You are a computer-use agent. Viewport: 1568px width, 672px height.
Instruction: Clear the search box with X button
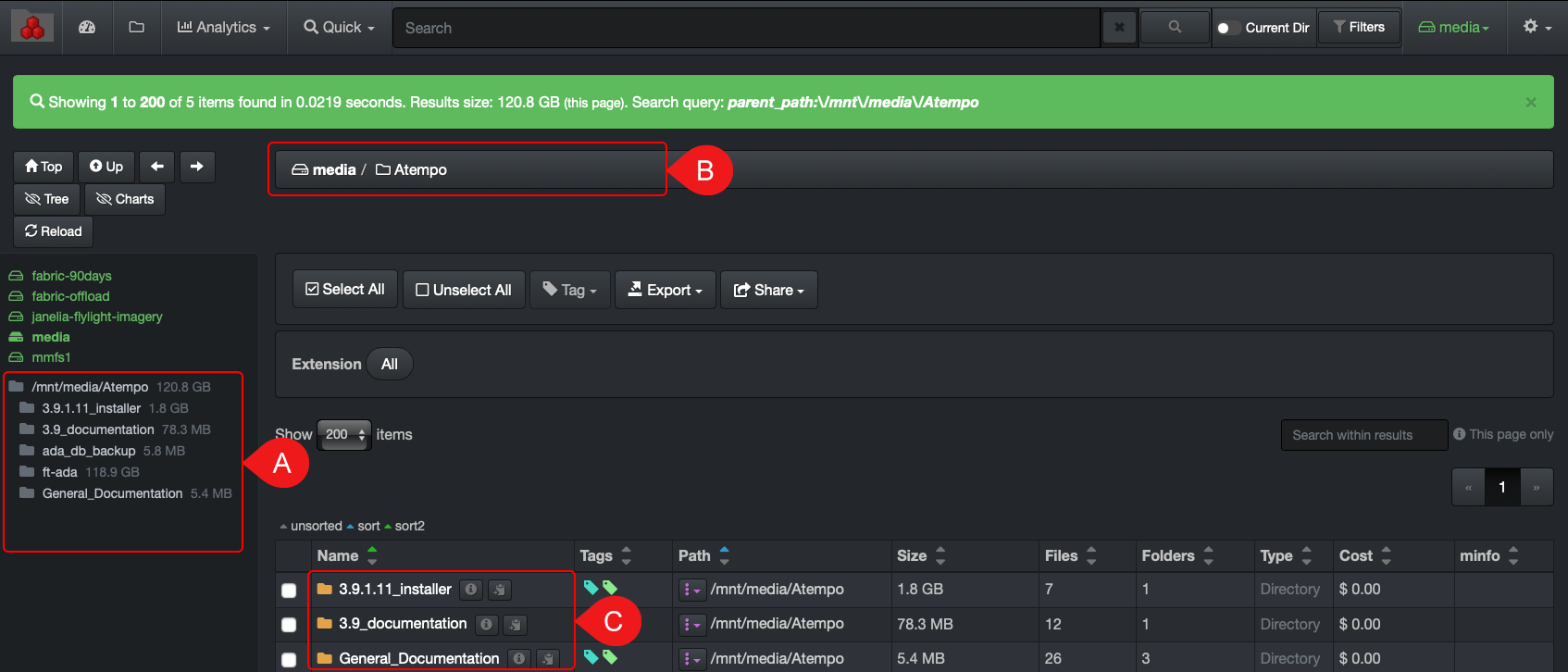(x=1119, y=28)
